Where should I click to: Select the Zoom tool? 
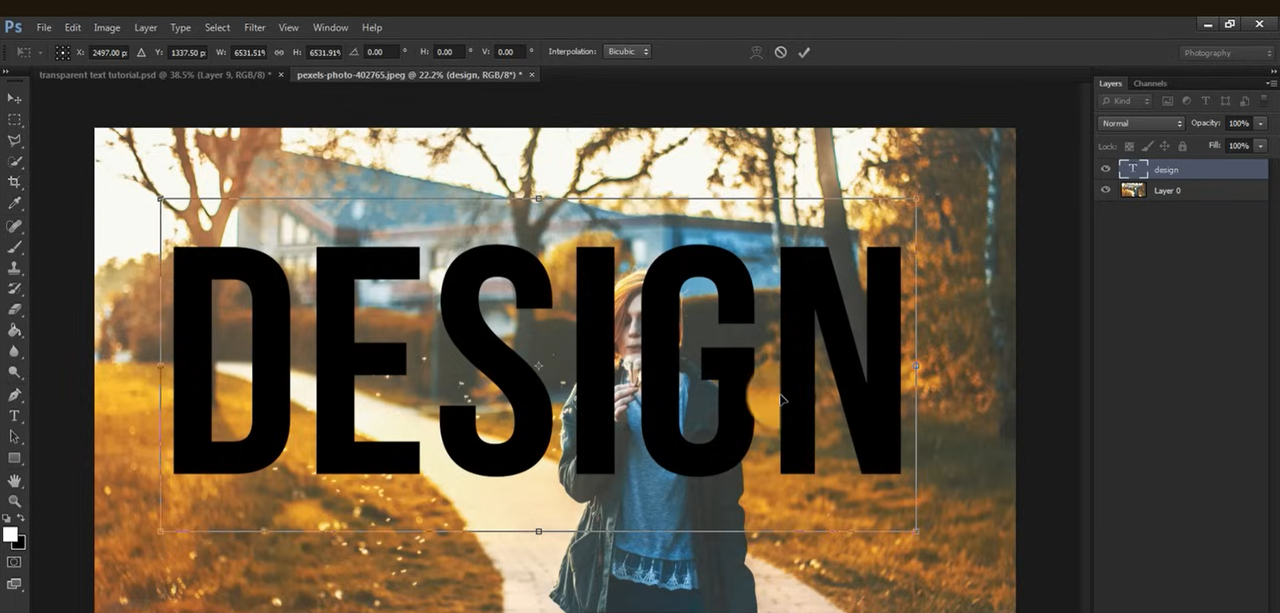point(14,501)
